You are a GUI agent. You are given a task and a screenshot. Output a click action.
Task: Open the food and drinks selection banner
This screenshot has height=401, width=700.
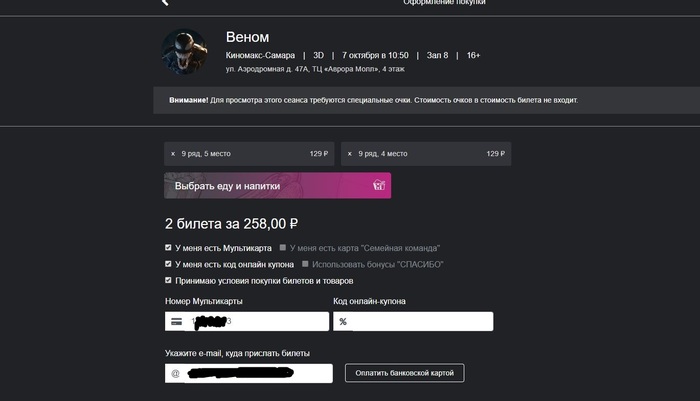(277, 186)
